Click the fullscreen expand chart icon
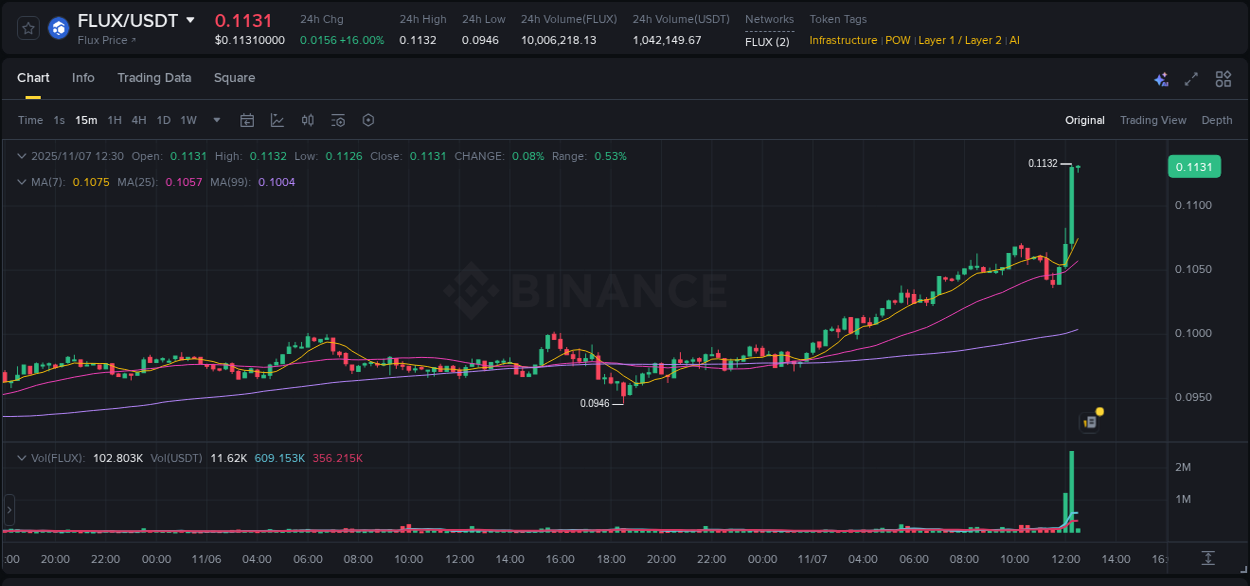Image resolution: width=1250 pixels, height=586 pixels. (1190, 78)
